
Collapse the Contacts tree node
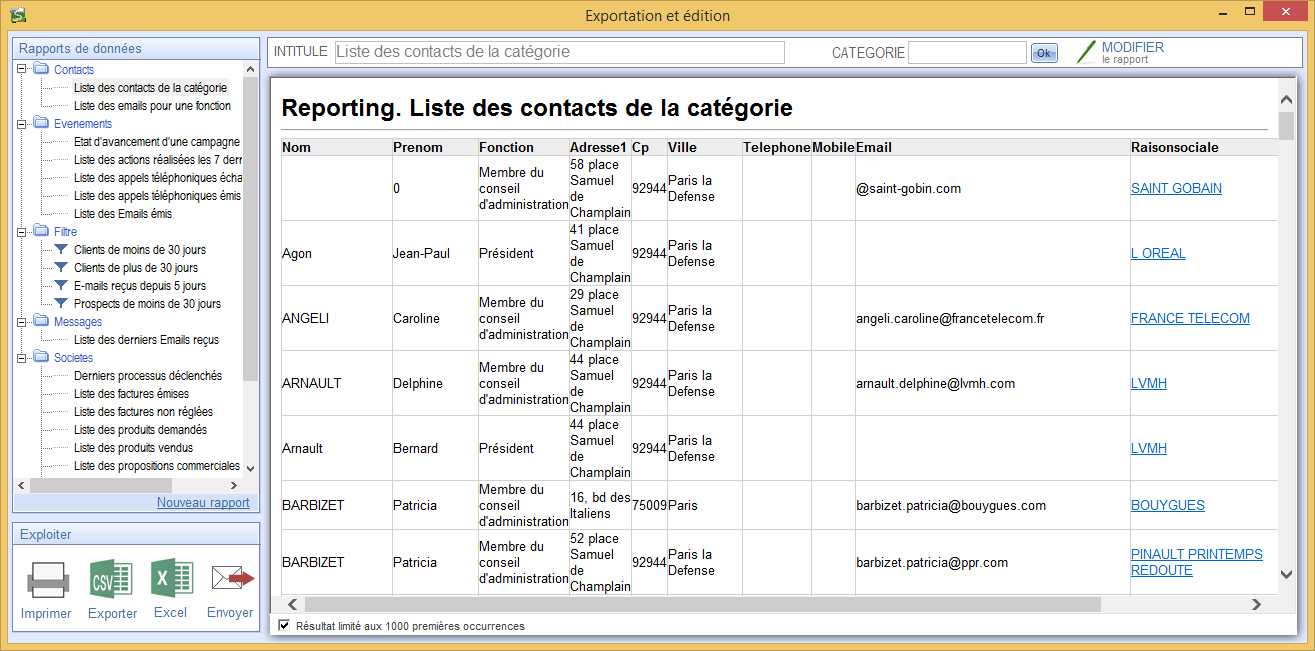22,70
